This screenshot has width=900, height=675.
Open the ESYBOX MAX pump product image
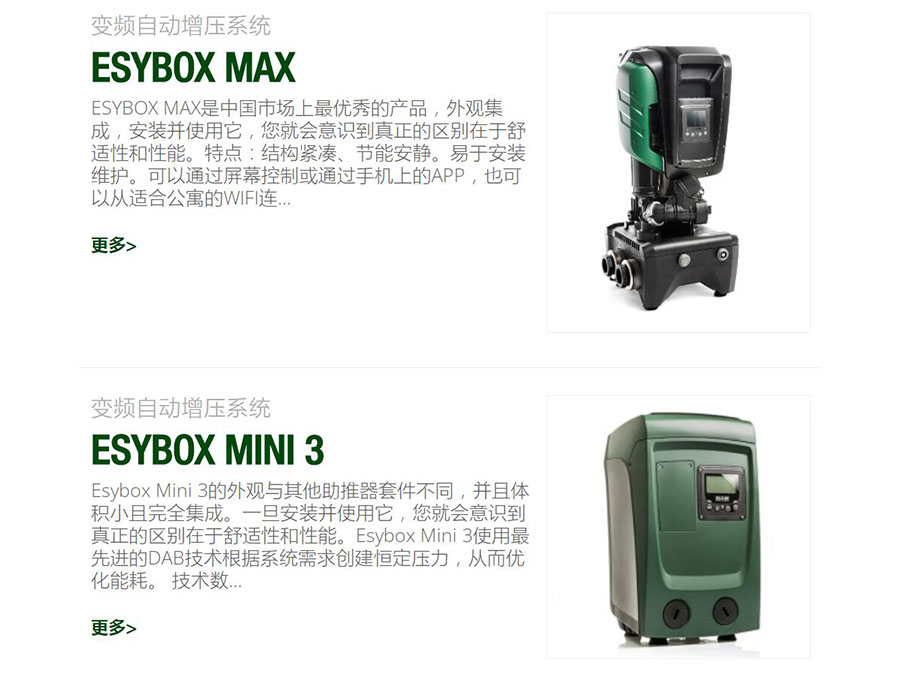[x=678, y=173]
